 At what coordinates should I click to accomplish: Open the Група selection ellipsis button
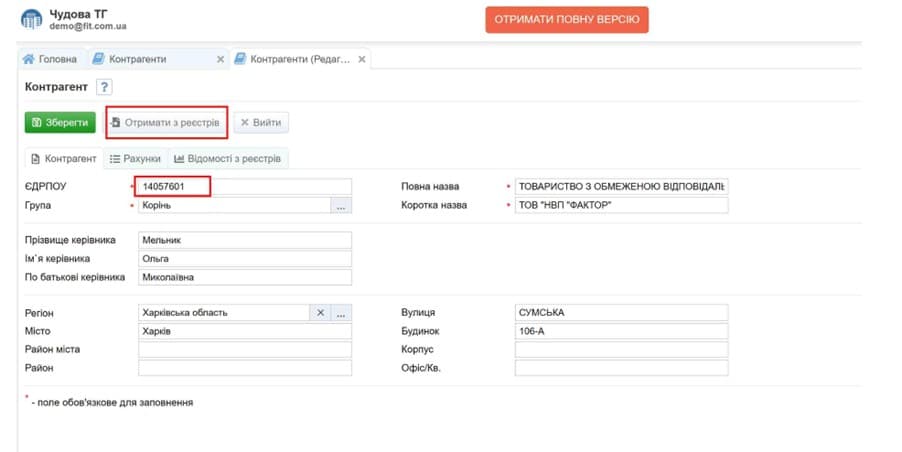341,205
